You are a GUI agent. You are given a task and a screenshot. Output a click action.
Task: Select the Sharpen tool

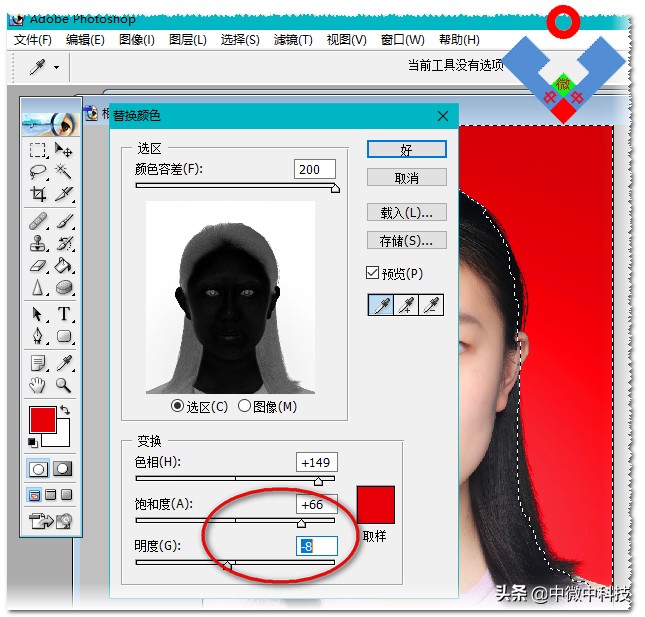pos(38,287)
